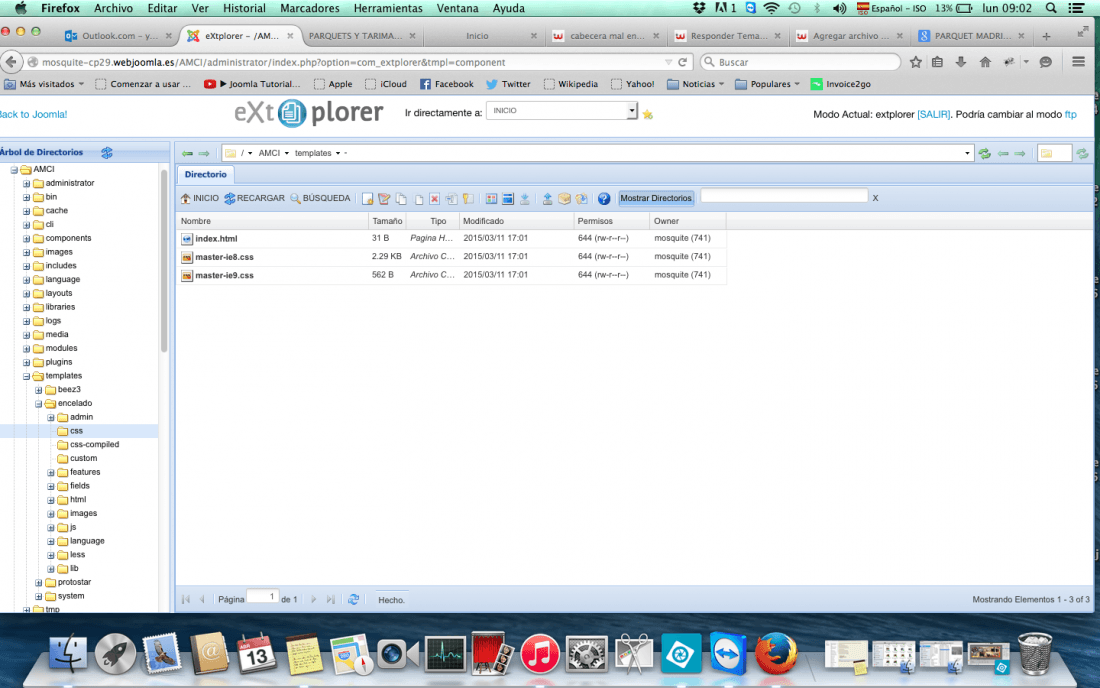Collapse the templates folder in tree
The width and height of the screenshot is (1100, 688).
[x=27, y=377]
